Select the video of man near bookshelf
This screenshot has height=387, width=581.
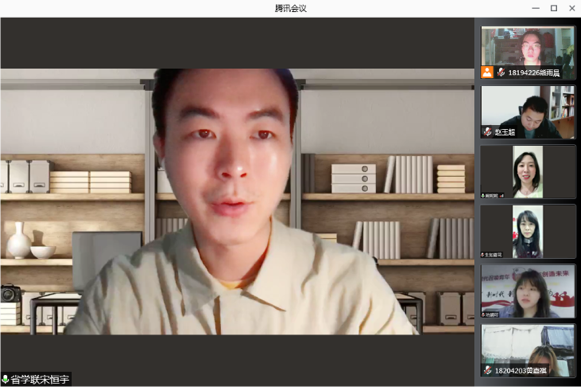click(x=528, y=112)
